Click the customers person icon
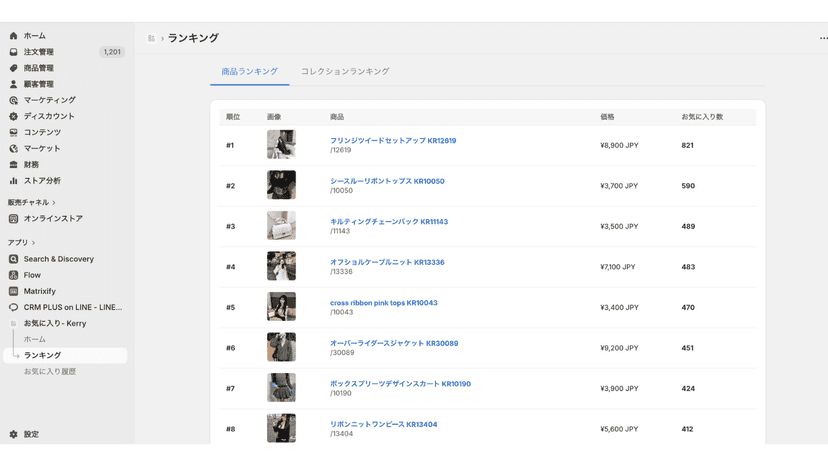This screenshot has width=828, height=466. [14, 84]
